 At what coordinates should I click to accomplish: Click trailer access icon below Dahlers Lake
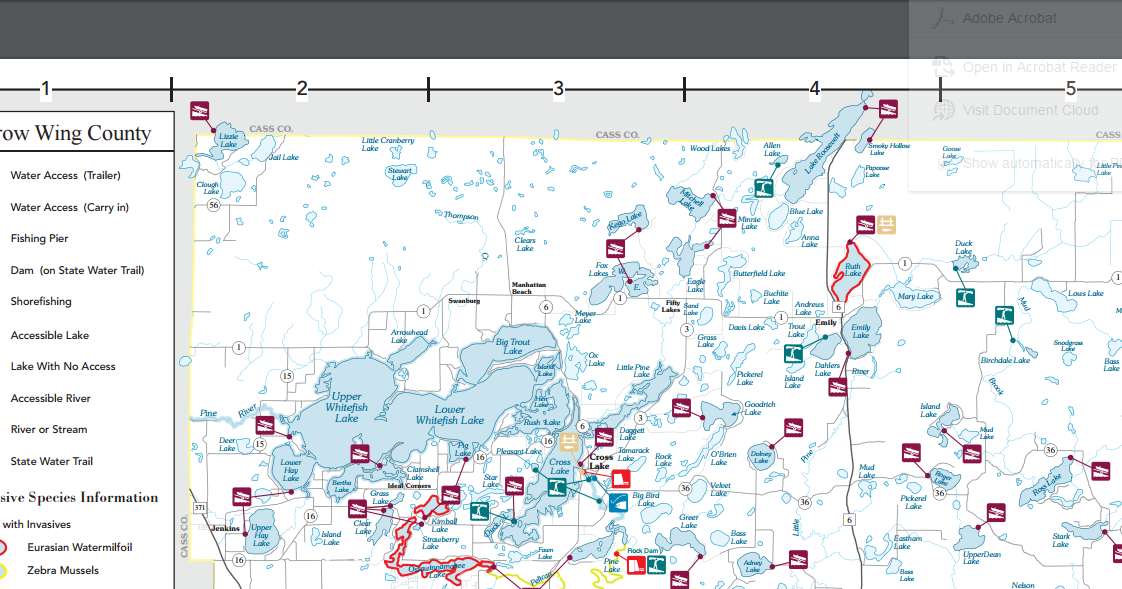pyautogui.click(x=837, y=387)
